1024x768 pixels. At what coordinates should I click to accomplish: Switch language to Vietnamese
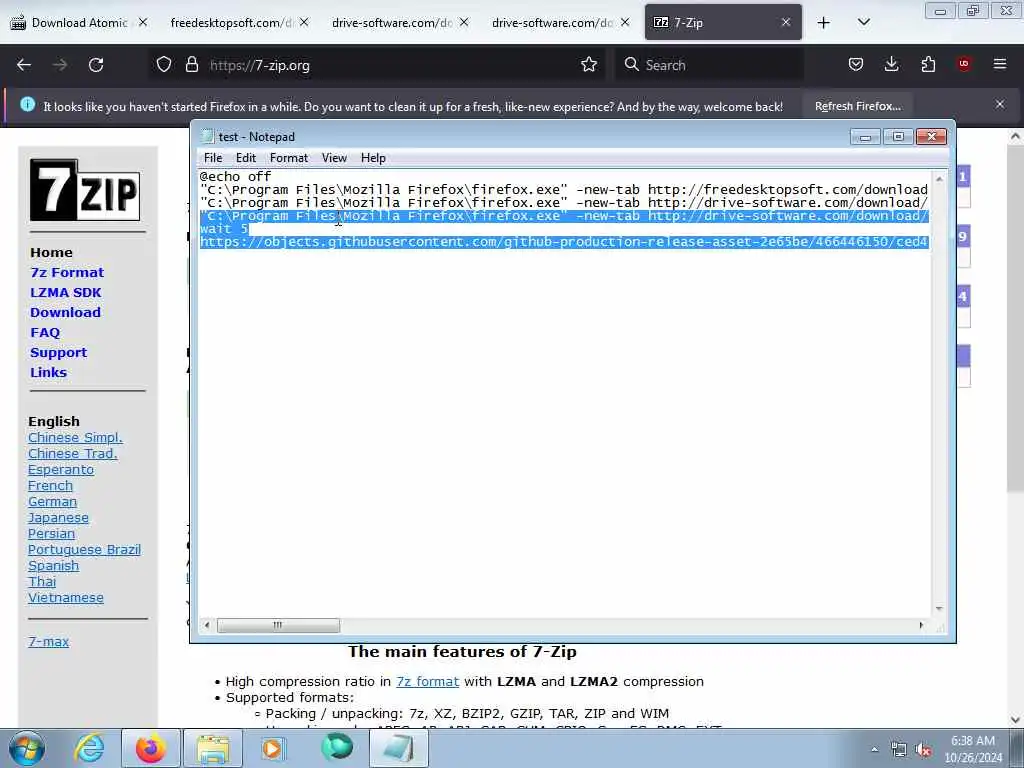[x=65, y=598]
